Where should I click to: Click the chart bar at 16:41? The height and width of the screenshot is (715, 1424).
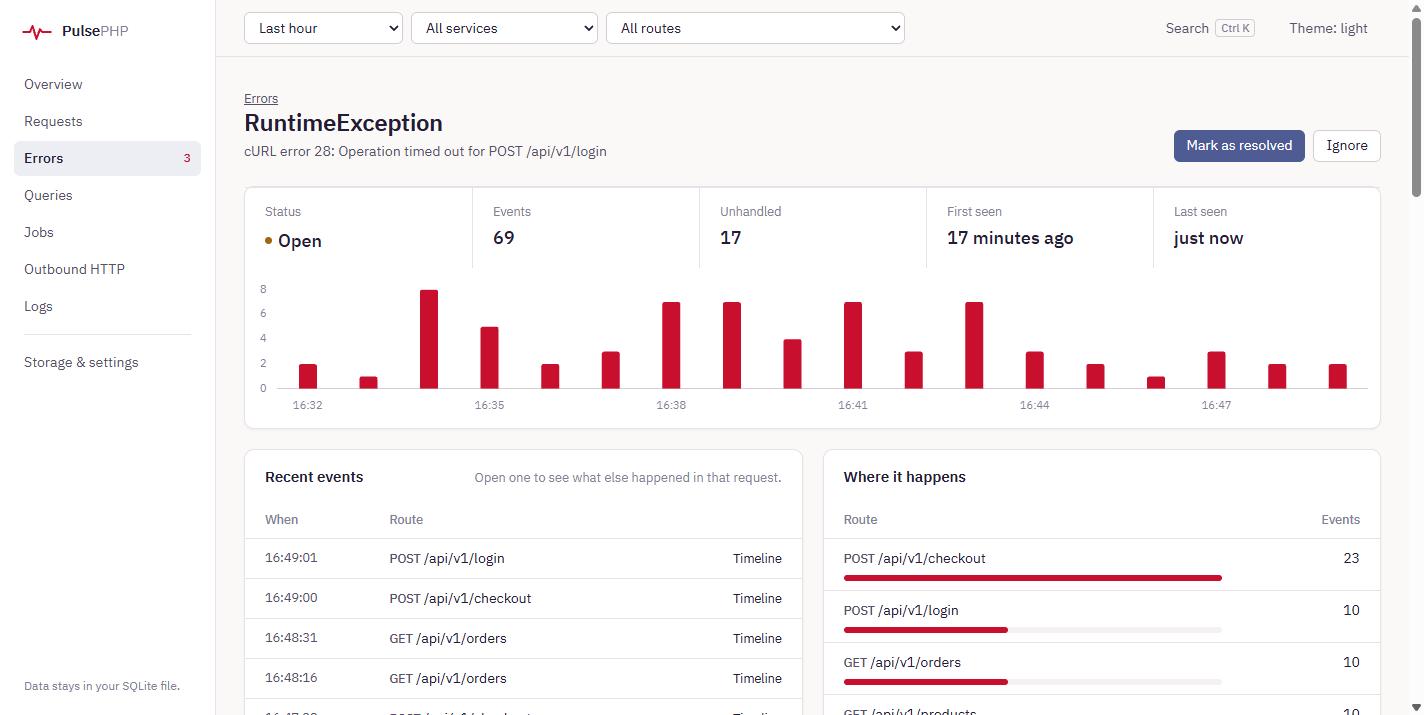853,345
